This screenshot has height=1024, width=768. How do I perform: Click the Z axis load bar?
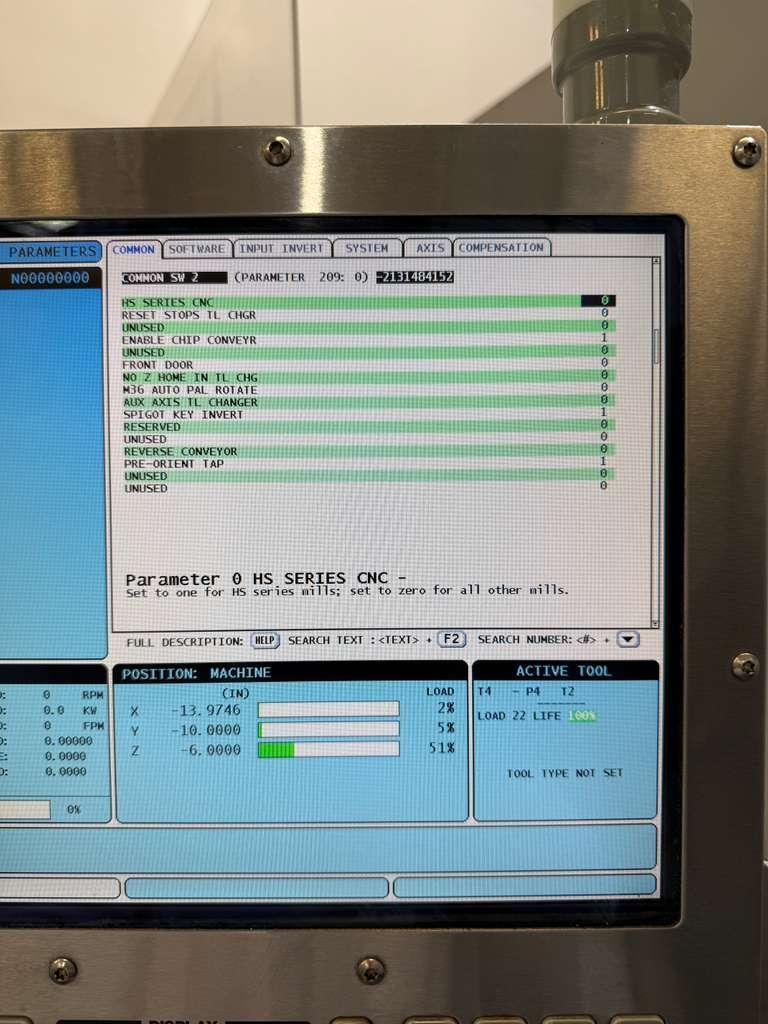point(328,749)
